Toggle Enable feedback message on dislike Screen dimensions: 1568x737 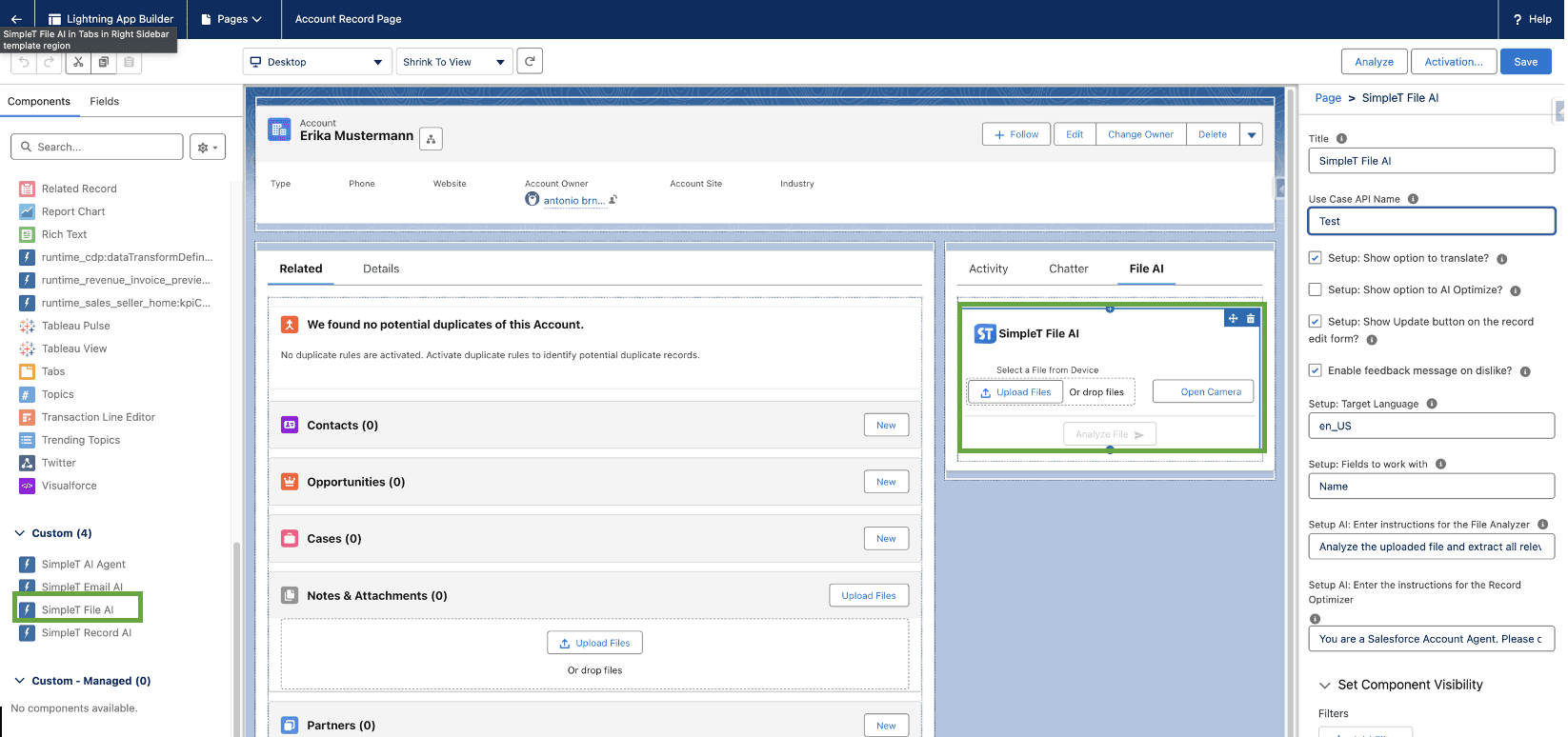(1315, 370)
